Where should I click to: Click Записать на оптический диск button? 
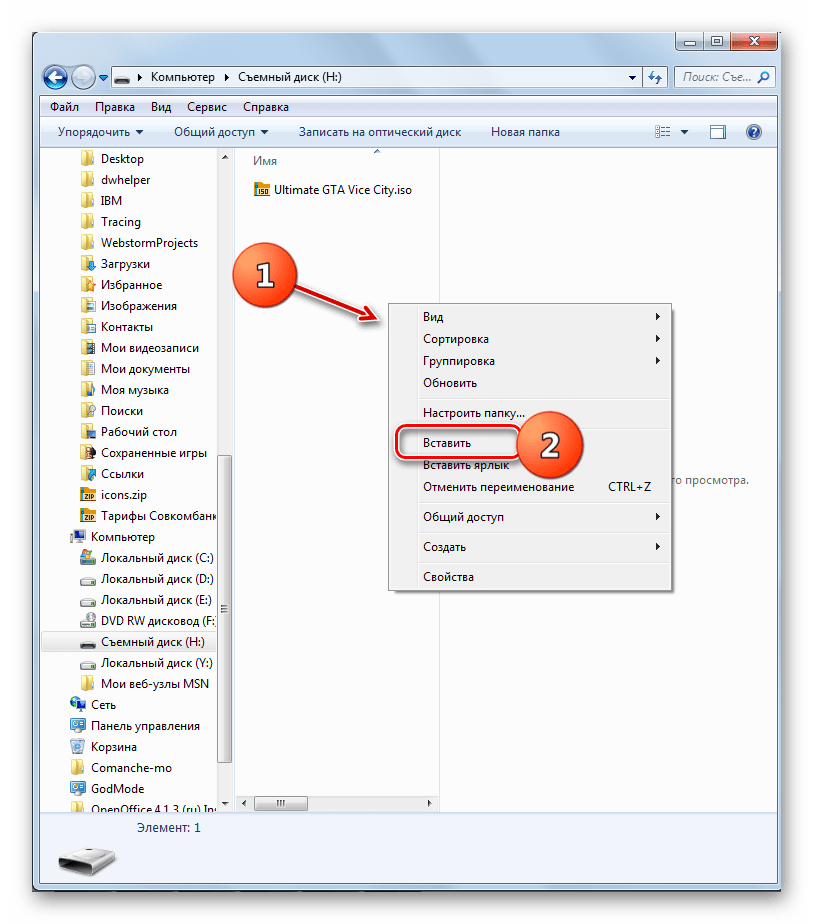point(379,132)
